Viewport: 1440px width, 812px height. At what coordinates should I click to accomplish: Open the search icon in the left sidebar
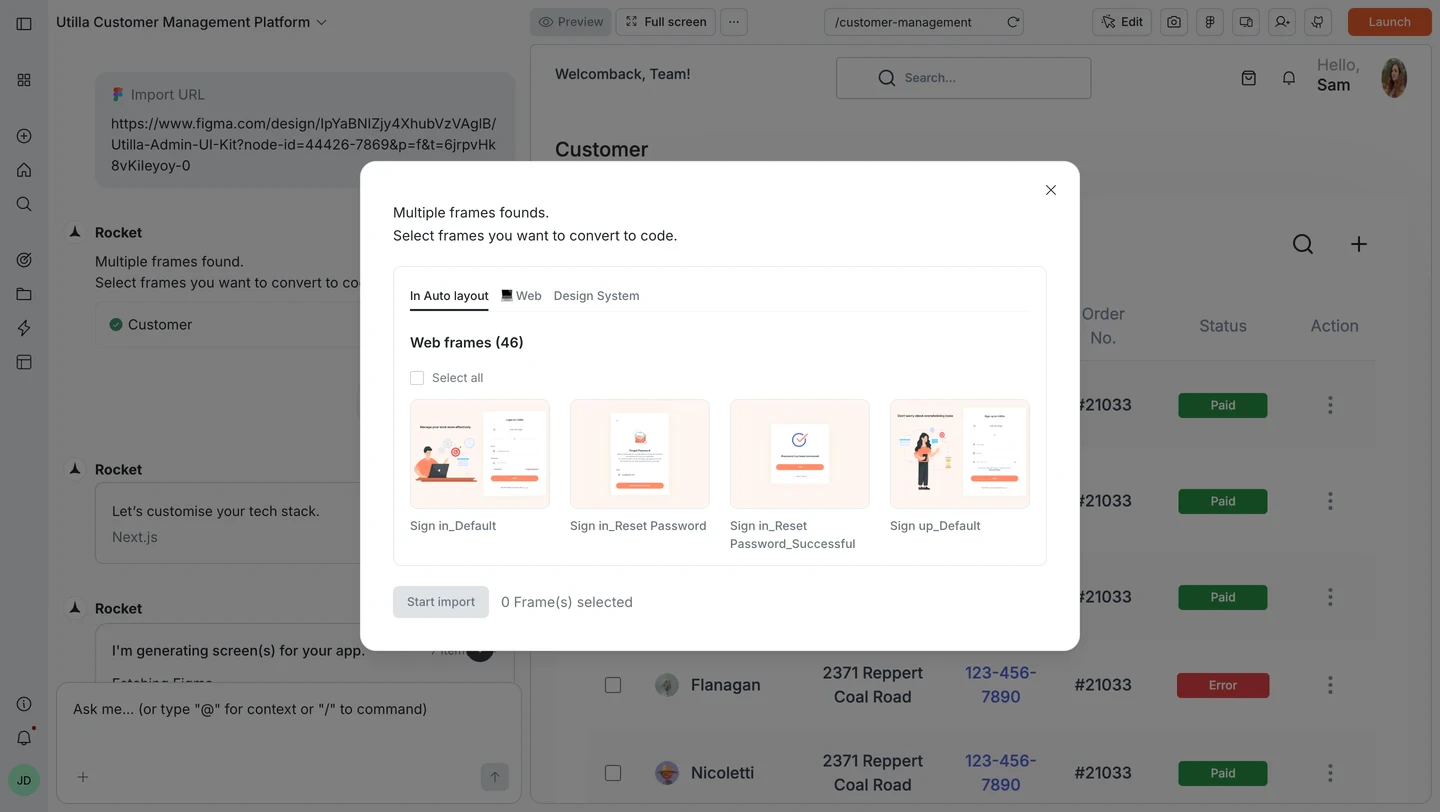pos(23,203)
